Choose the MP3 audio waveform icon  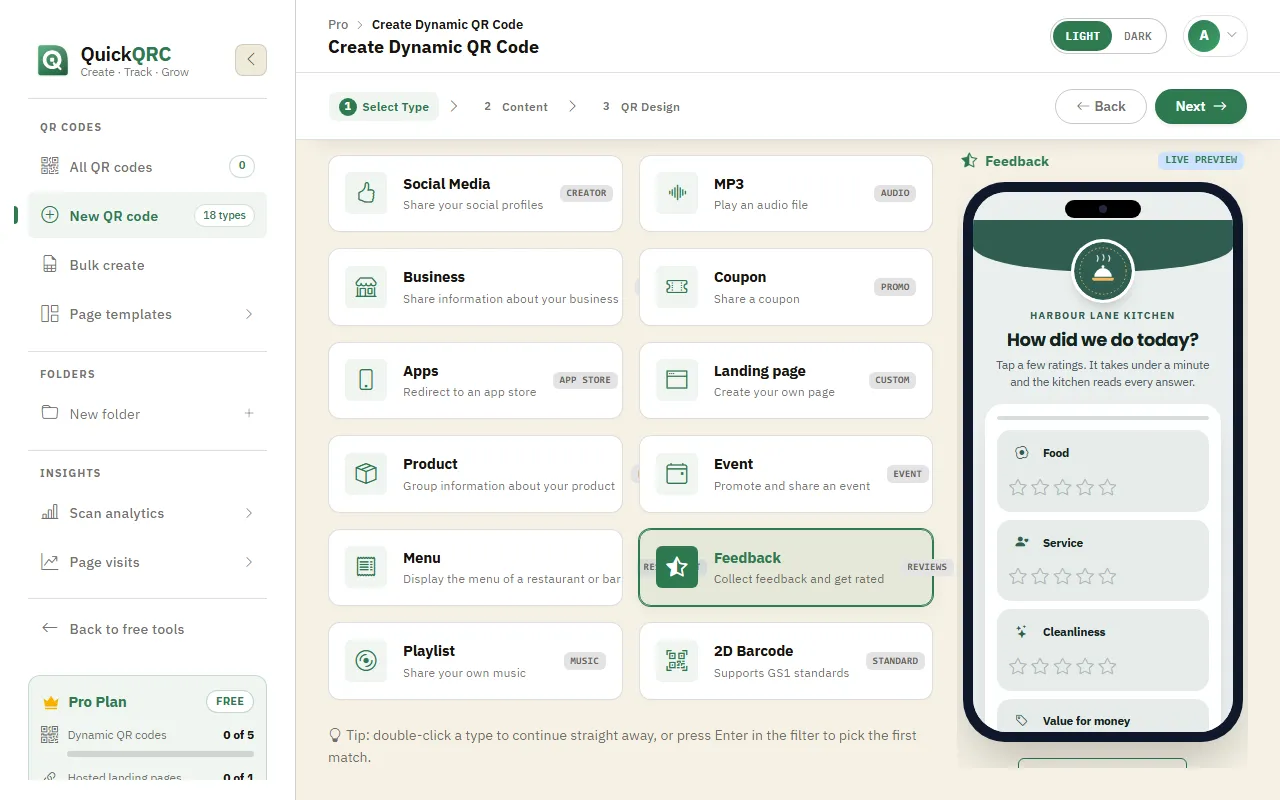677,193
